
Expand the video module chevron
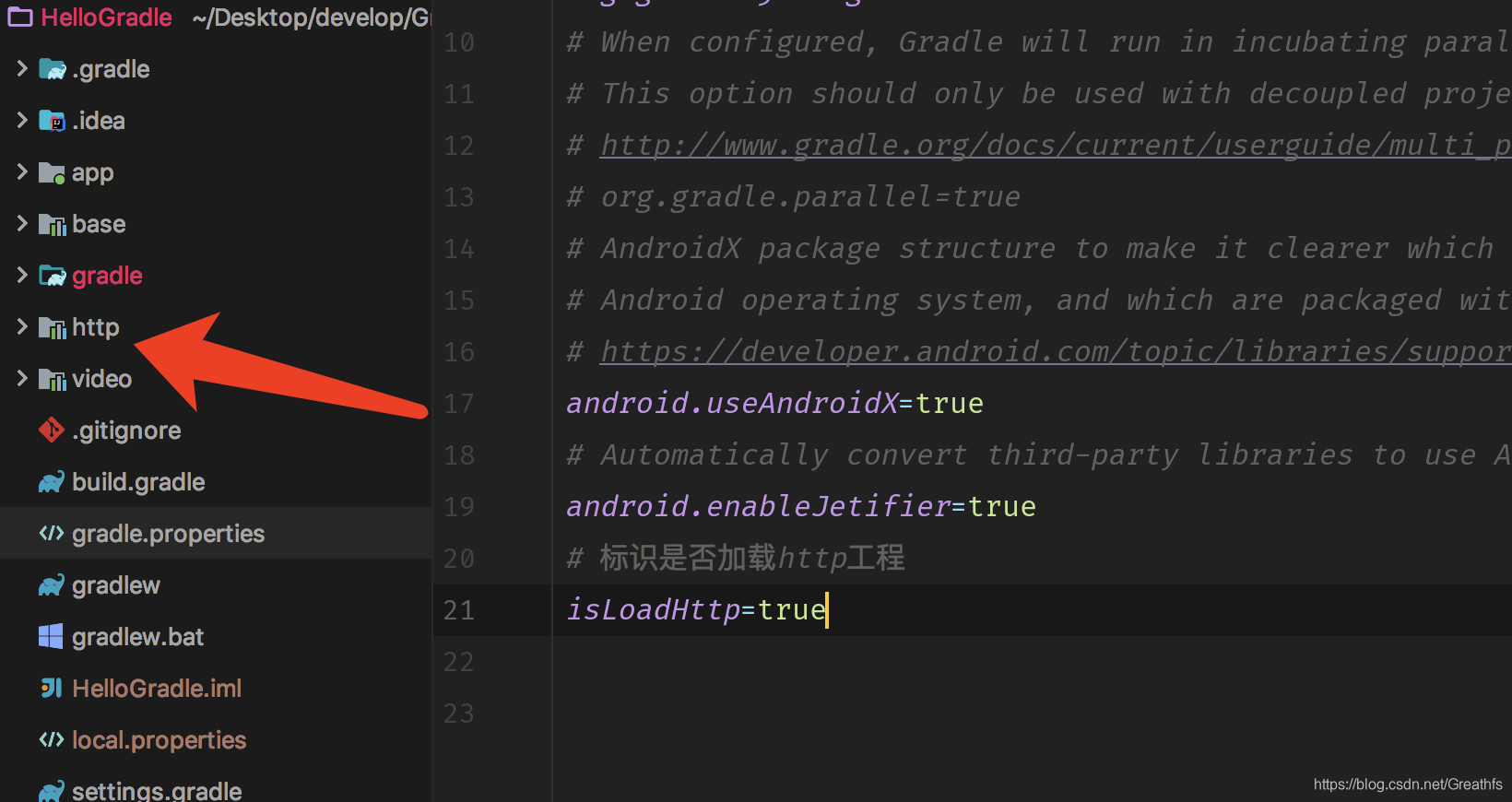(x=22, y=378)
